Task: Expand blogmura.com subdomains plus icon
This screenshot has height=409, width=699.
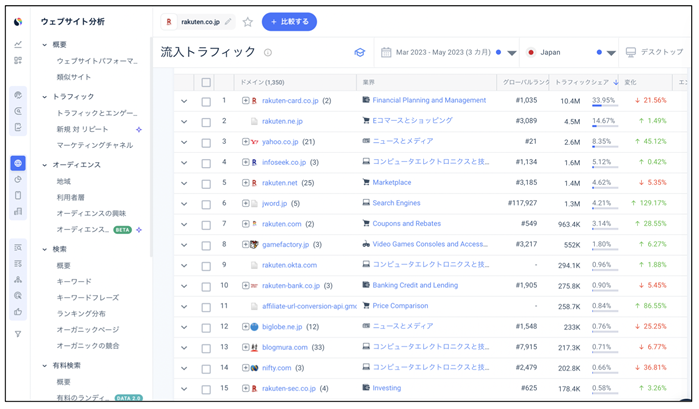Action: click(245, 347)
